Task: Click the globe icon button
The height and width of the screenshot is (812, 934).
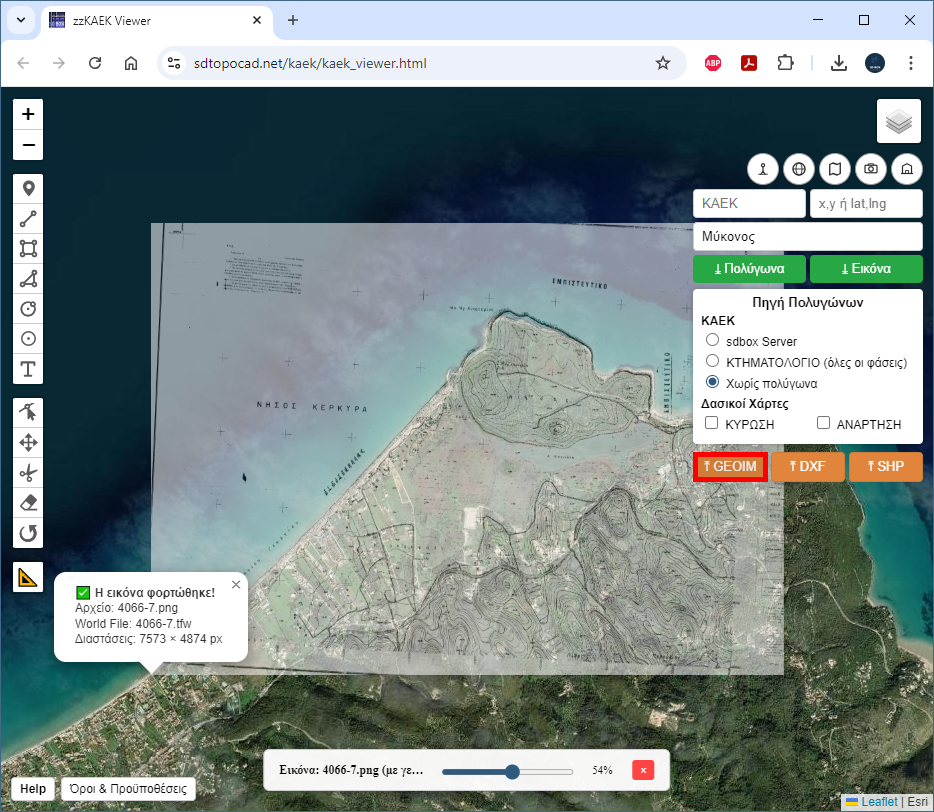Action: (798, 169)
